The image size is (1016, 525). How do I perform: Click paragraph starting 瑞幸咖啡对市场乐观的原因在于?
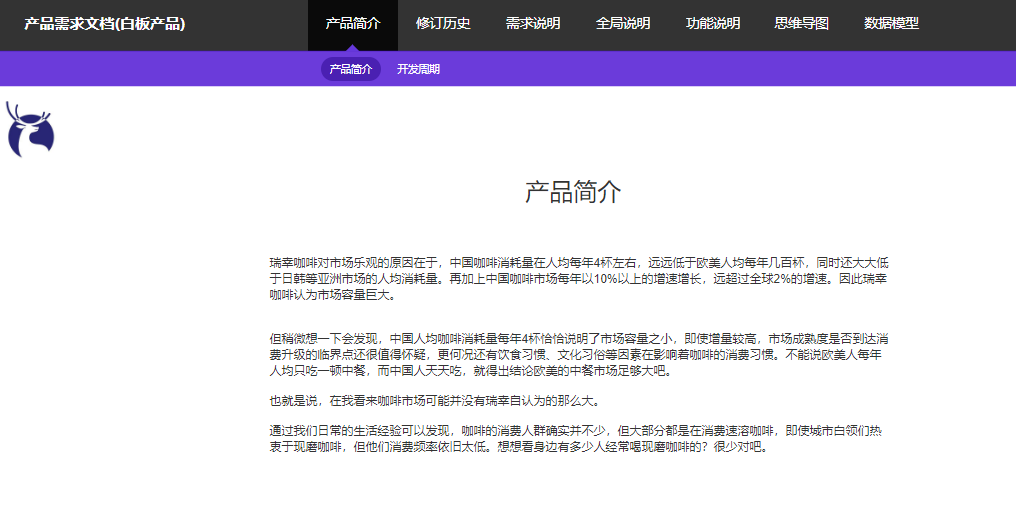pyautogui.click(x=579, y=279)
